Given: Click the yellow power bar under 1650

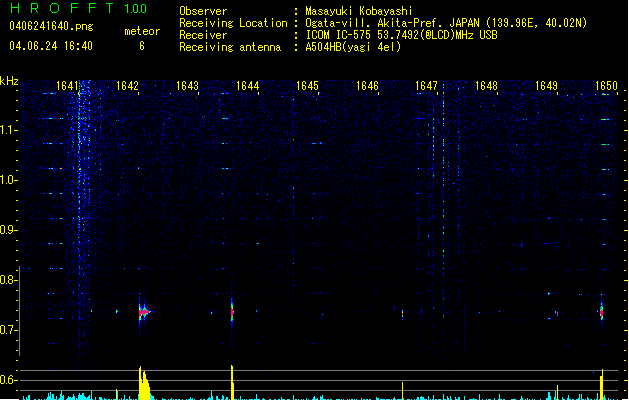Looking at the screenshot, I should 602,384.
